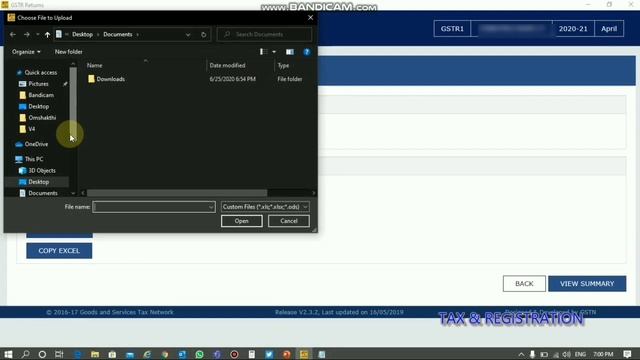Viewport: 640px width, 360px height.
Task: Open the file dialog help icon
Action: click(307, 52)
